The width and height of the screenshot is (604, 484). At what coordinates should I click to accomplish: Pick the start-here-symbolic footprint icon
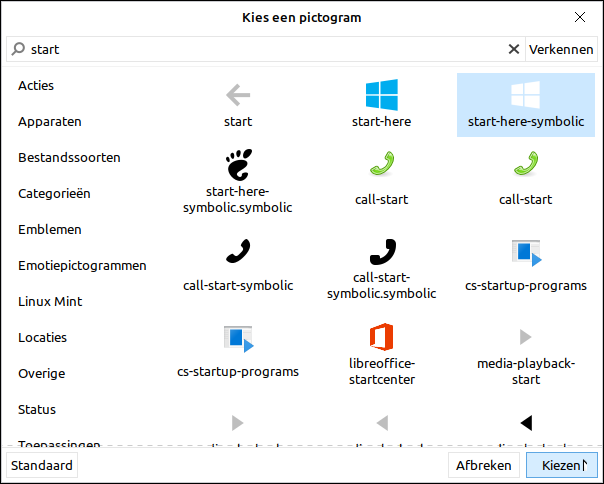(238, 165)
